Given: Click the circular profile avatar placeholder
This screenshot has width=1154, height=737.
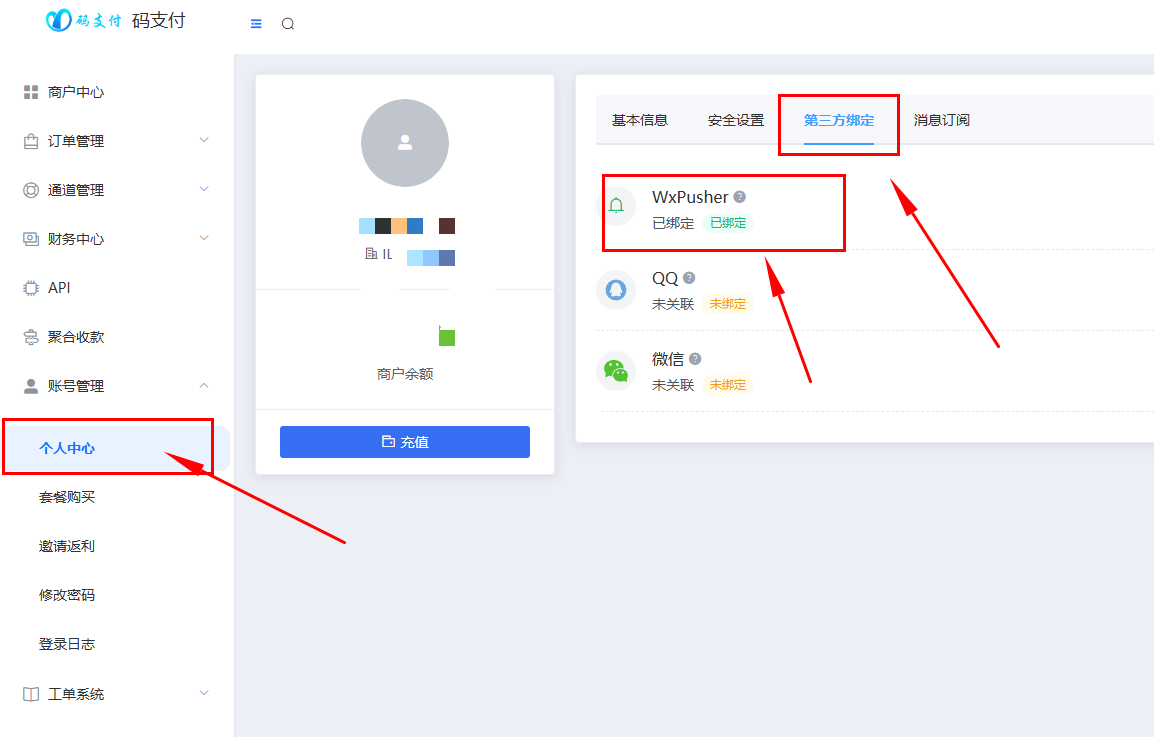Looking at the screenshot, I should coord(404,143).
